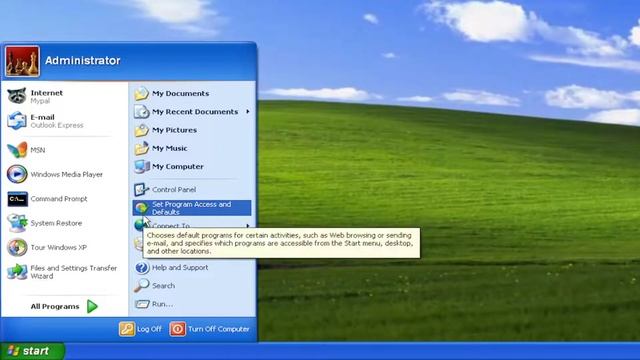The height and width of the screenshot is (360, 640).
Task: Click the Log Off key icon
Action: tap(127, 329)
